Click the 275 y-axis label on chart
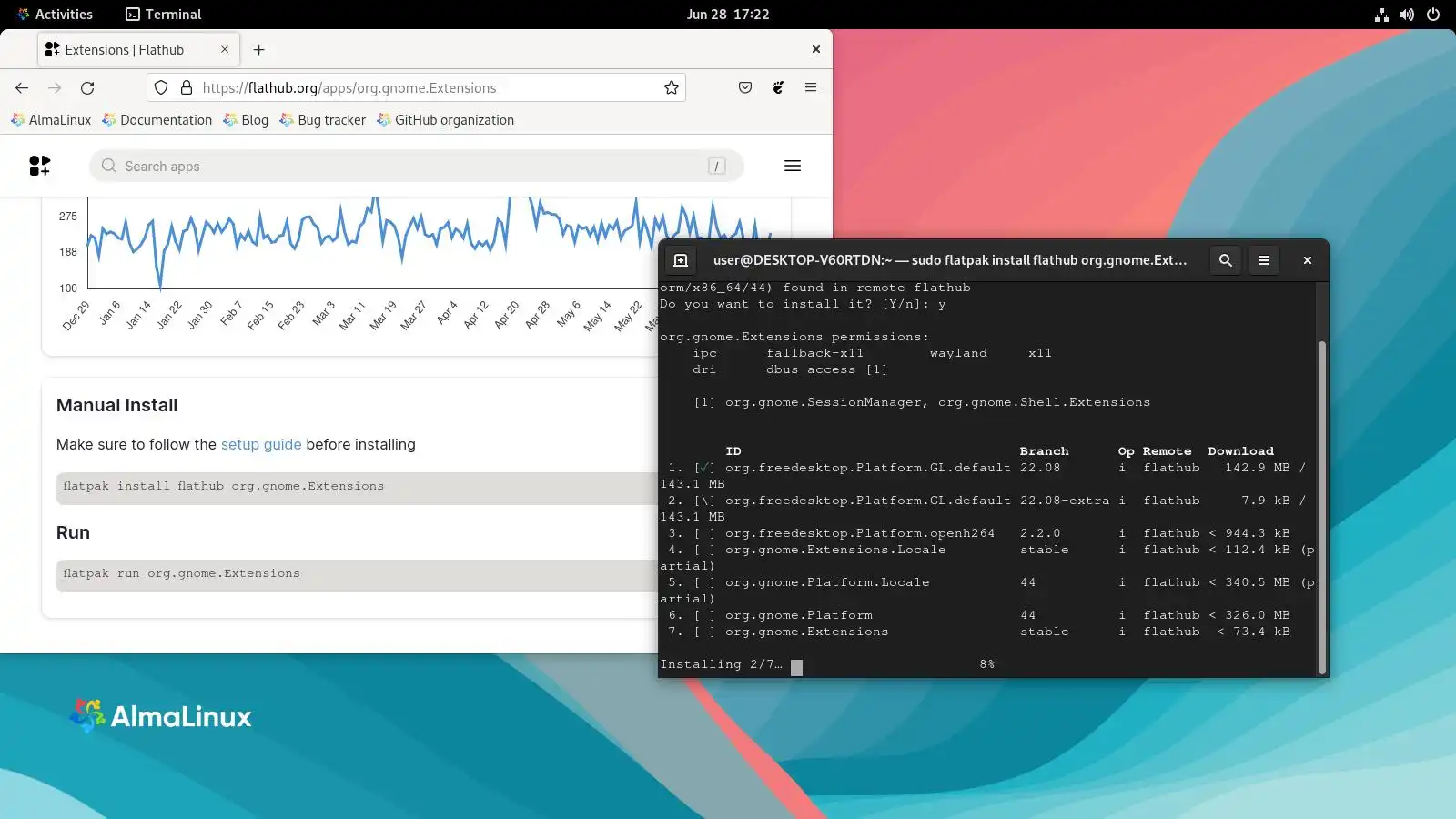Viewport: 1456px width, 819px height. pyautogui.click(x=68, y=217)
